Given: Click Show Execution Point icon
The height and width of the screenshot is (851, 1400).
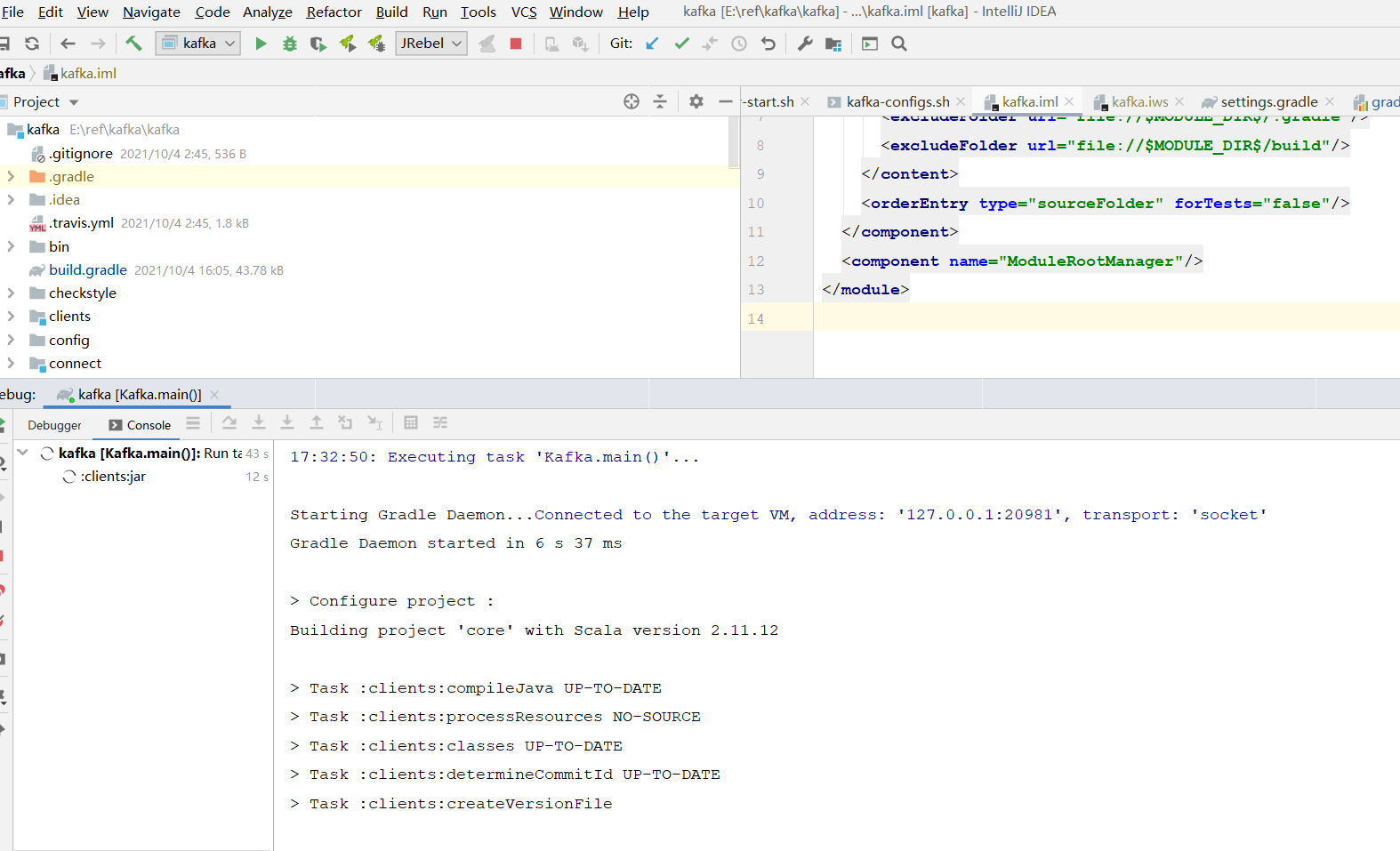Looking at the screenshot, I should [229, 423].
